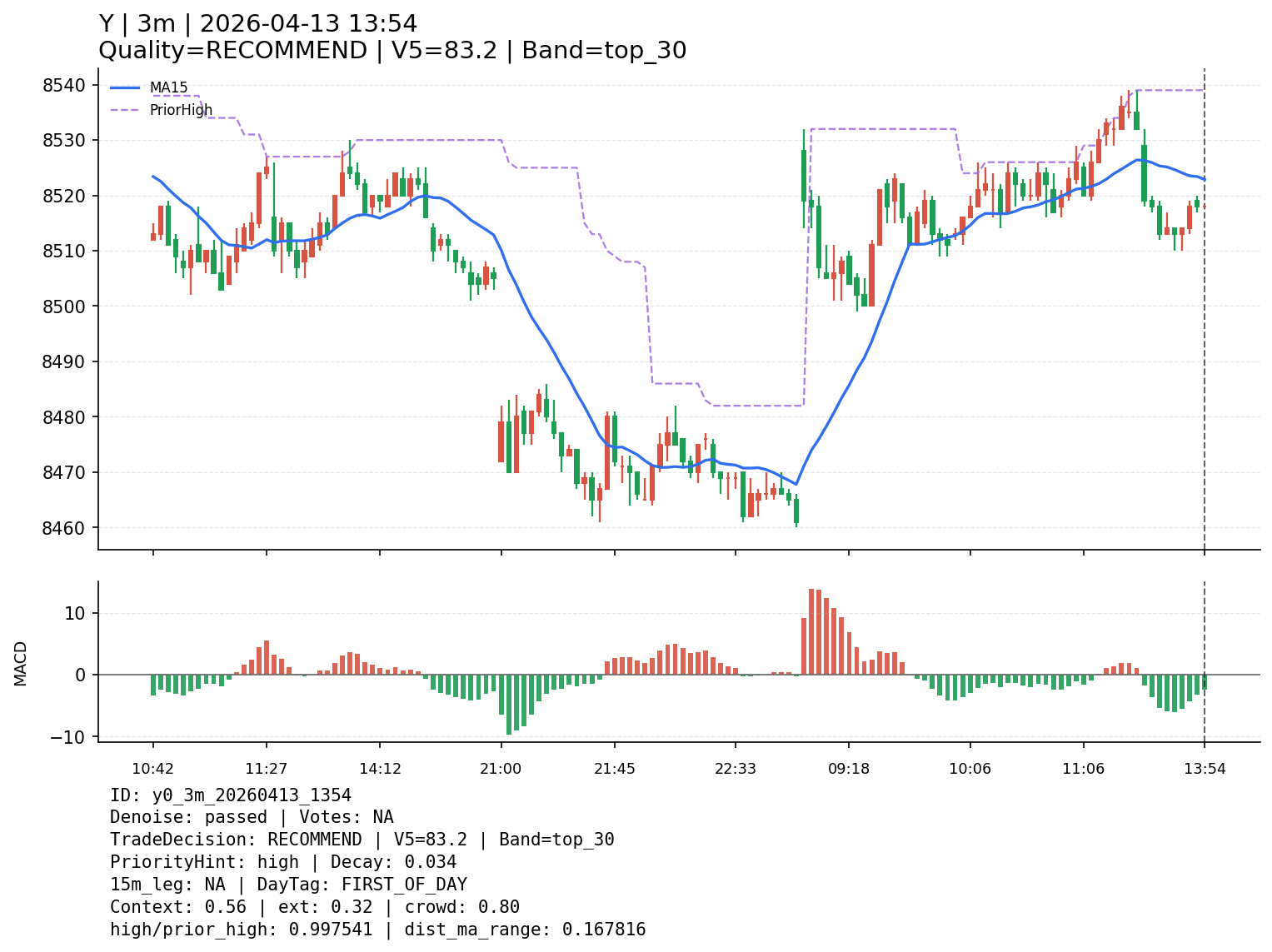Click the 8460 price axis label
Viewport: 1272px width, 952px height.
click(64, 528)
